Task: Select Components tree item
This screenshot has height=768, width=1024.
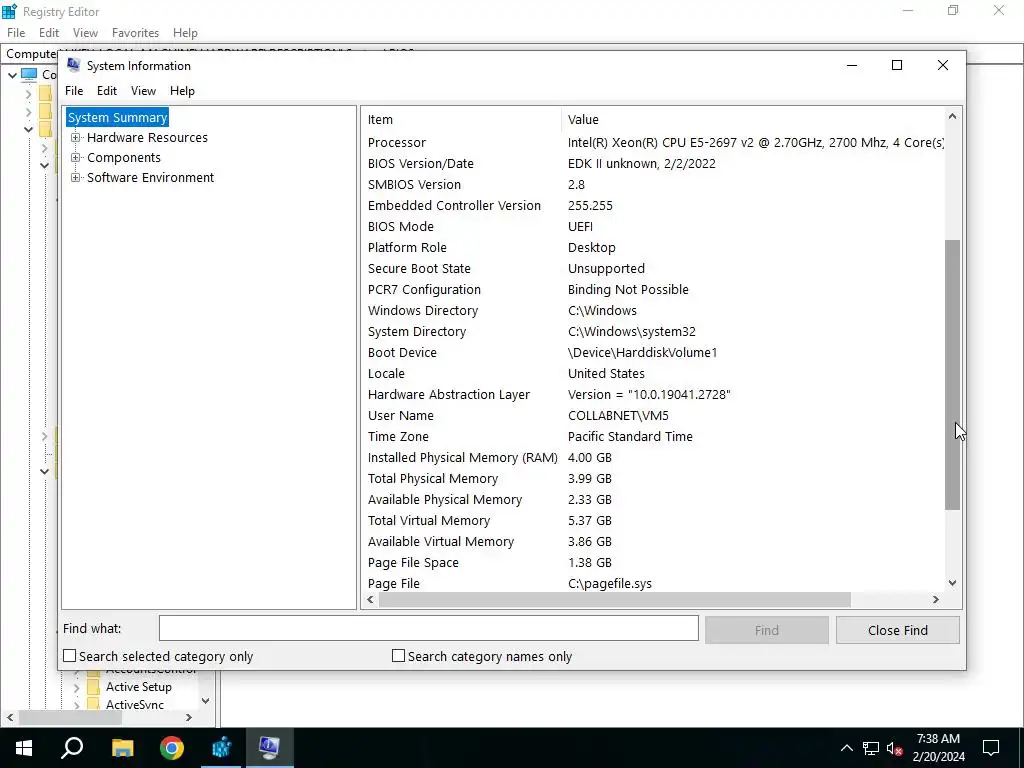Action: (x=123, y=157)
